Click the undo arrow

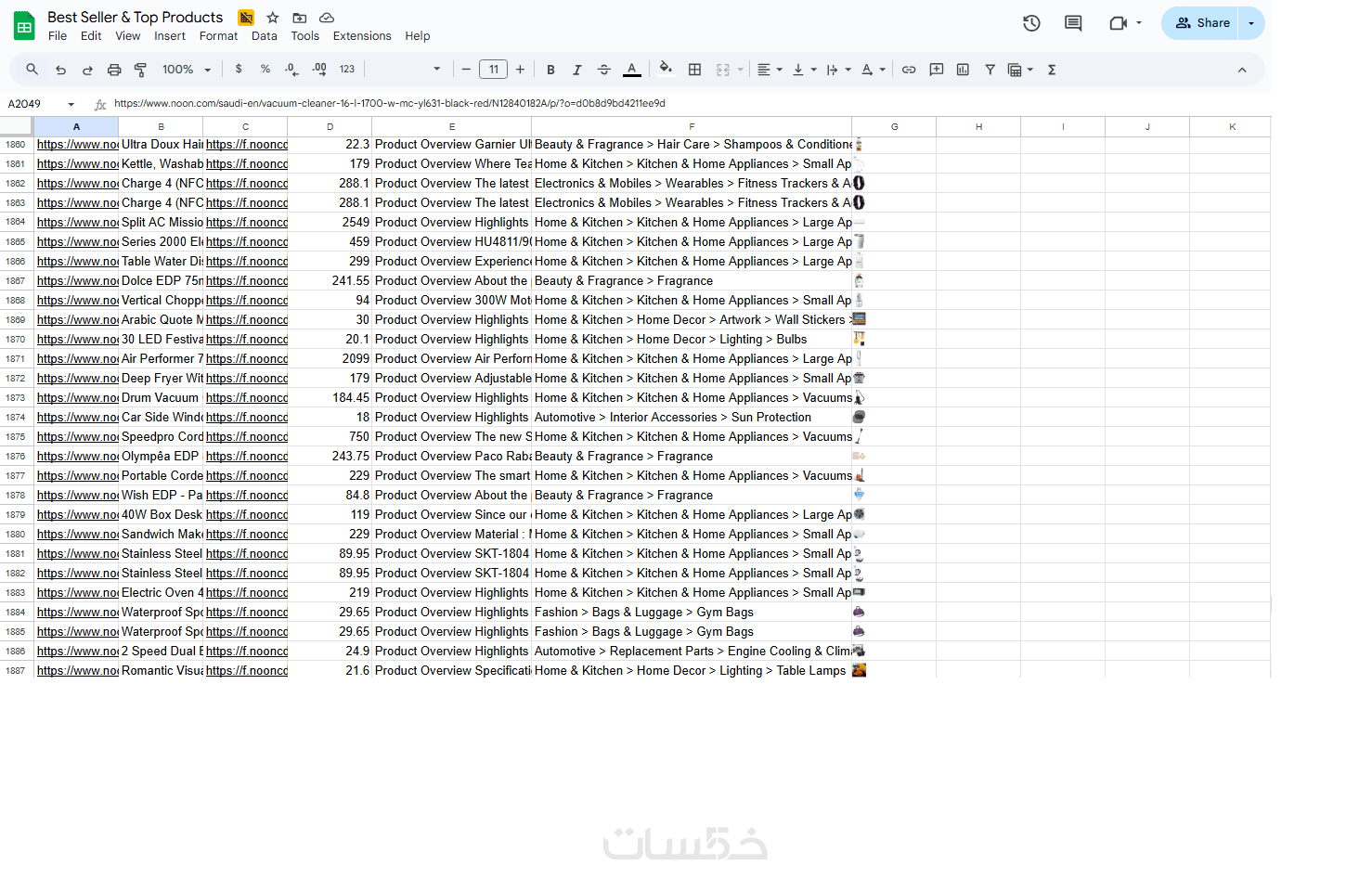click(x=60, y=70)
